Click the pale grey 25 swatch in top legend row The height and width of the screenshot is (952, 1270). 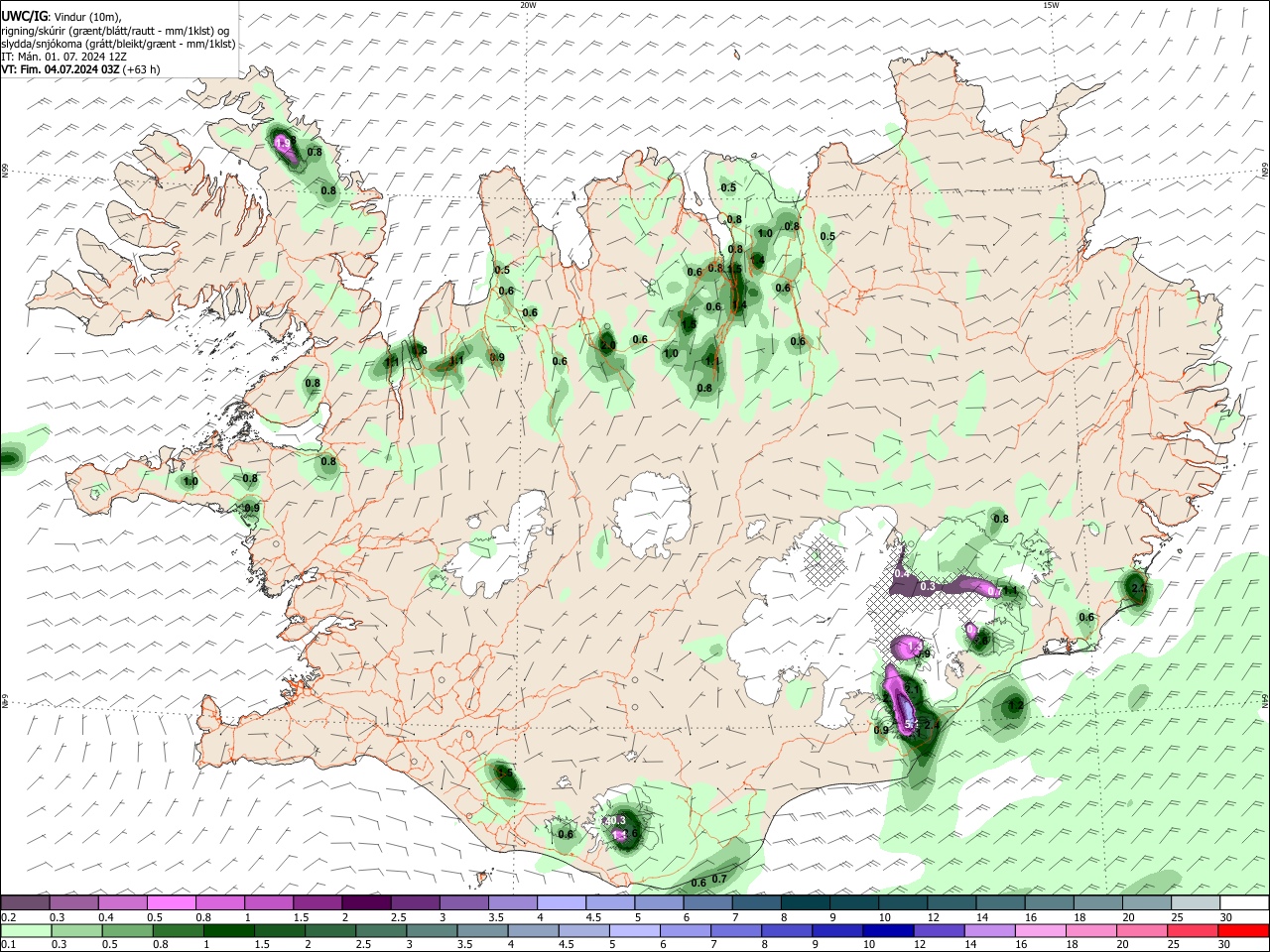1196,902
